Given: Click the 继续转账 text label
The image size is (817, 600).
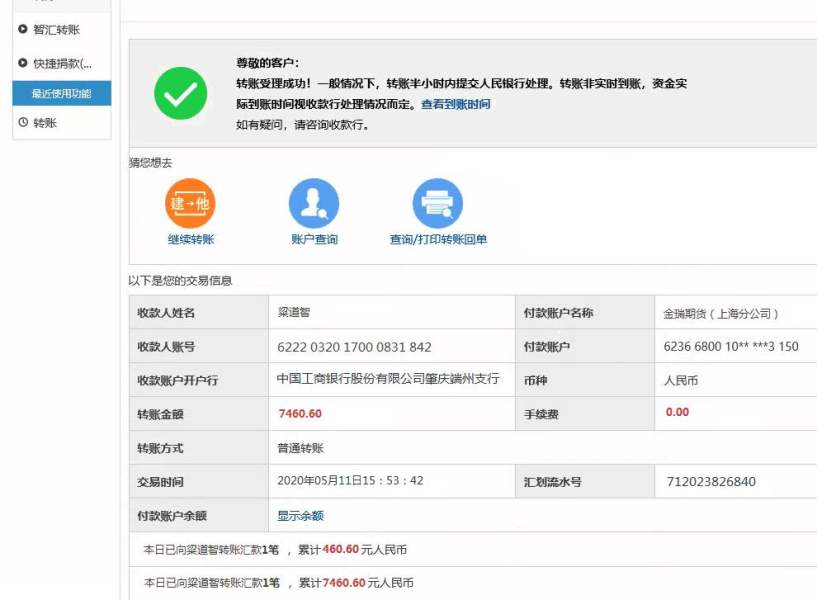Looking at the screenshot, I should point(190,239).
